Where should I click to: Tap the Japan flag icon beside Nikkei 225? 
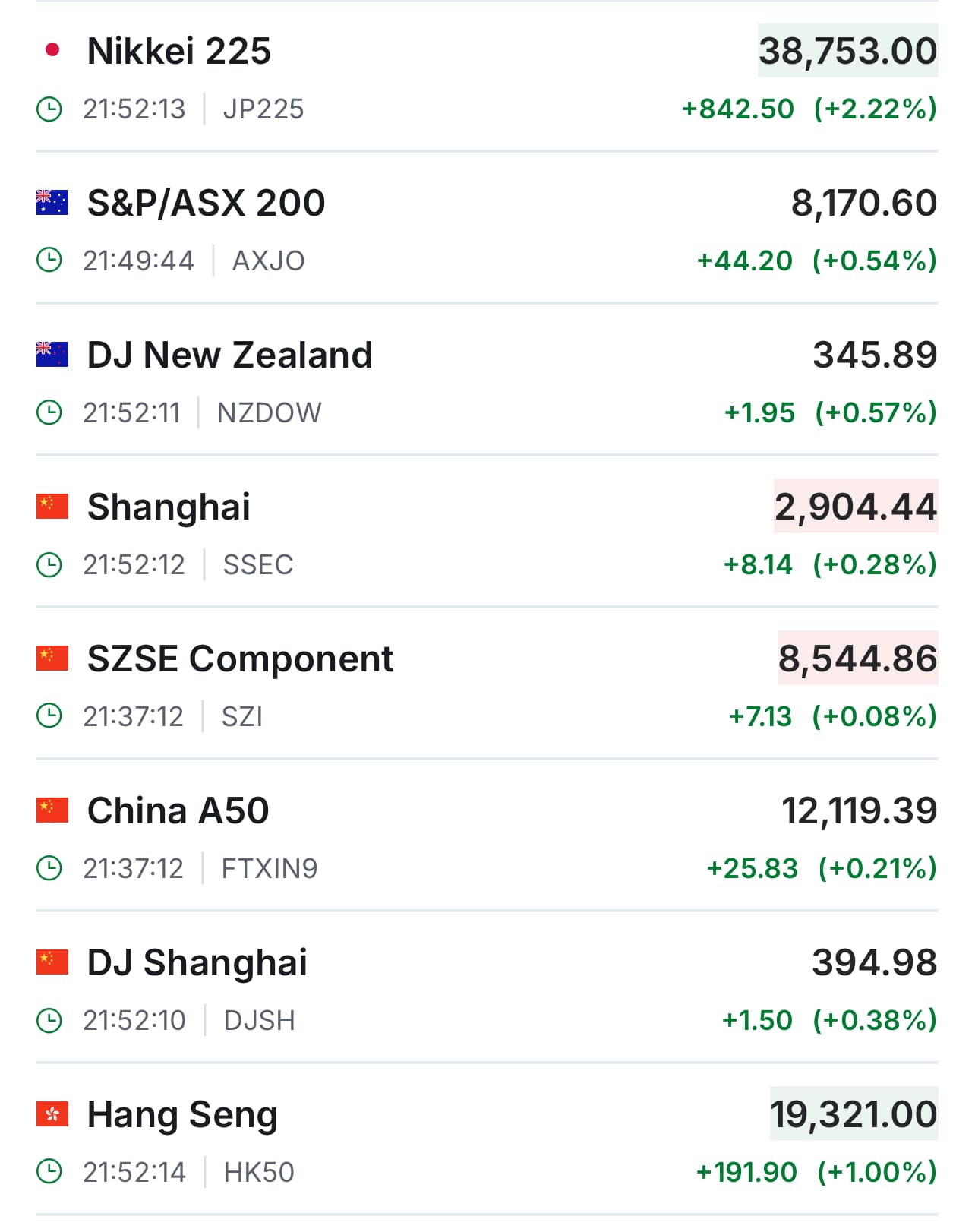(52, 51)
